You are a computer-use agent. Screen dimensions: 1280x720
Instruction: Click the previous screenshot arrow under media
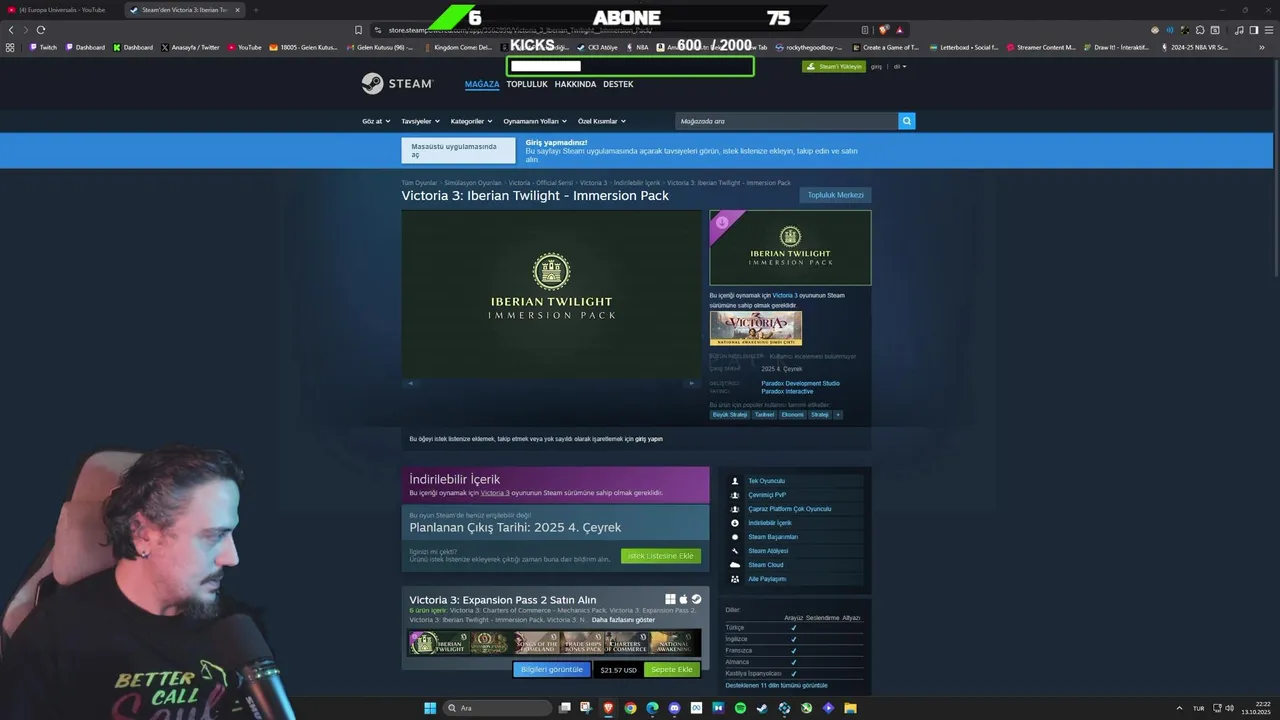pyautogui.click(x=409, y=383)
